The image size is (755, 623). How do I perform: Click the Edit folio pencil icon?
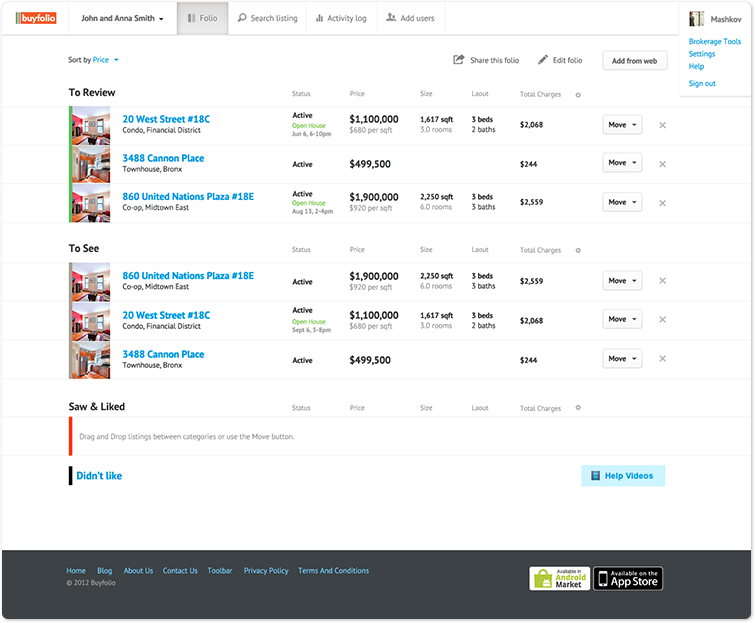(x=543, y=60)
